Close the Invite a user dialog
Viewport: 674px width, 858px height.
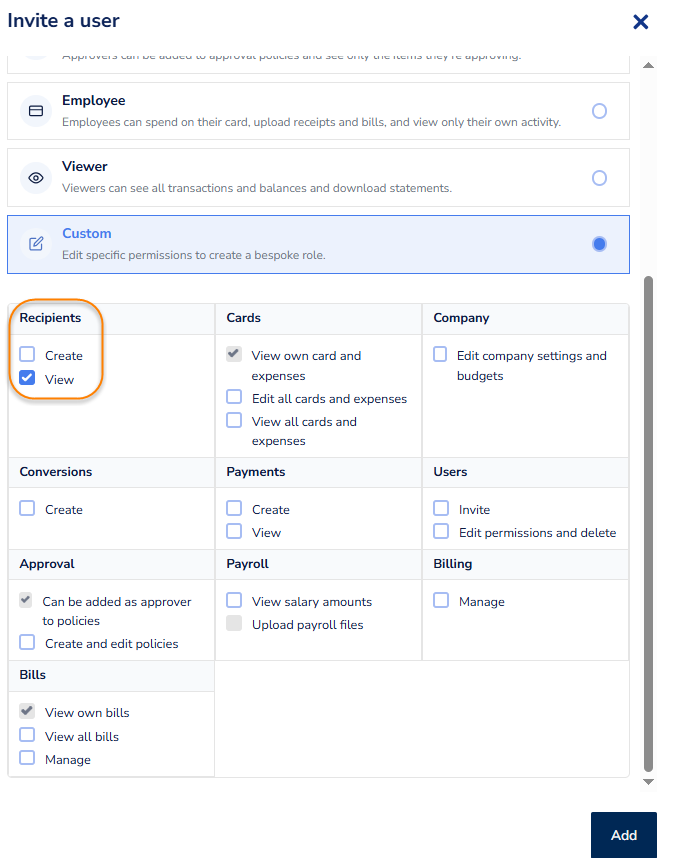[x=641, y=22]
